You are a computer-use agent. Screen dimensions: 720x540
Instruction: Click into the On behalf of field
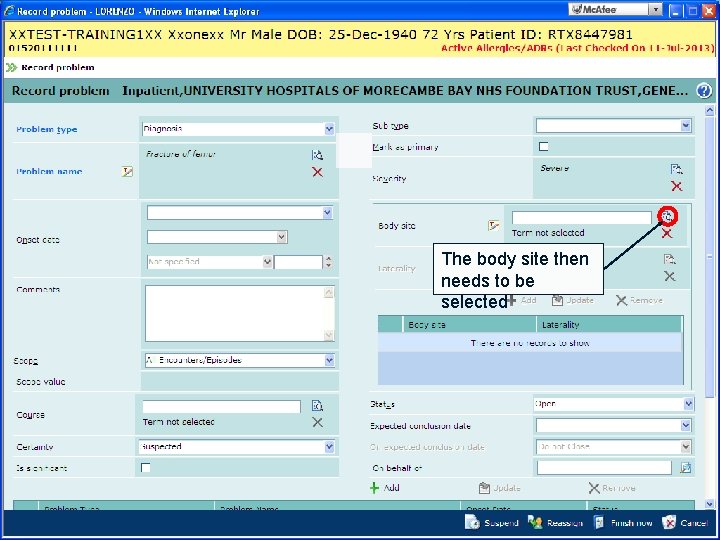pos(604,468)
